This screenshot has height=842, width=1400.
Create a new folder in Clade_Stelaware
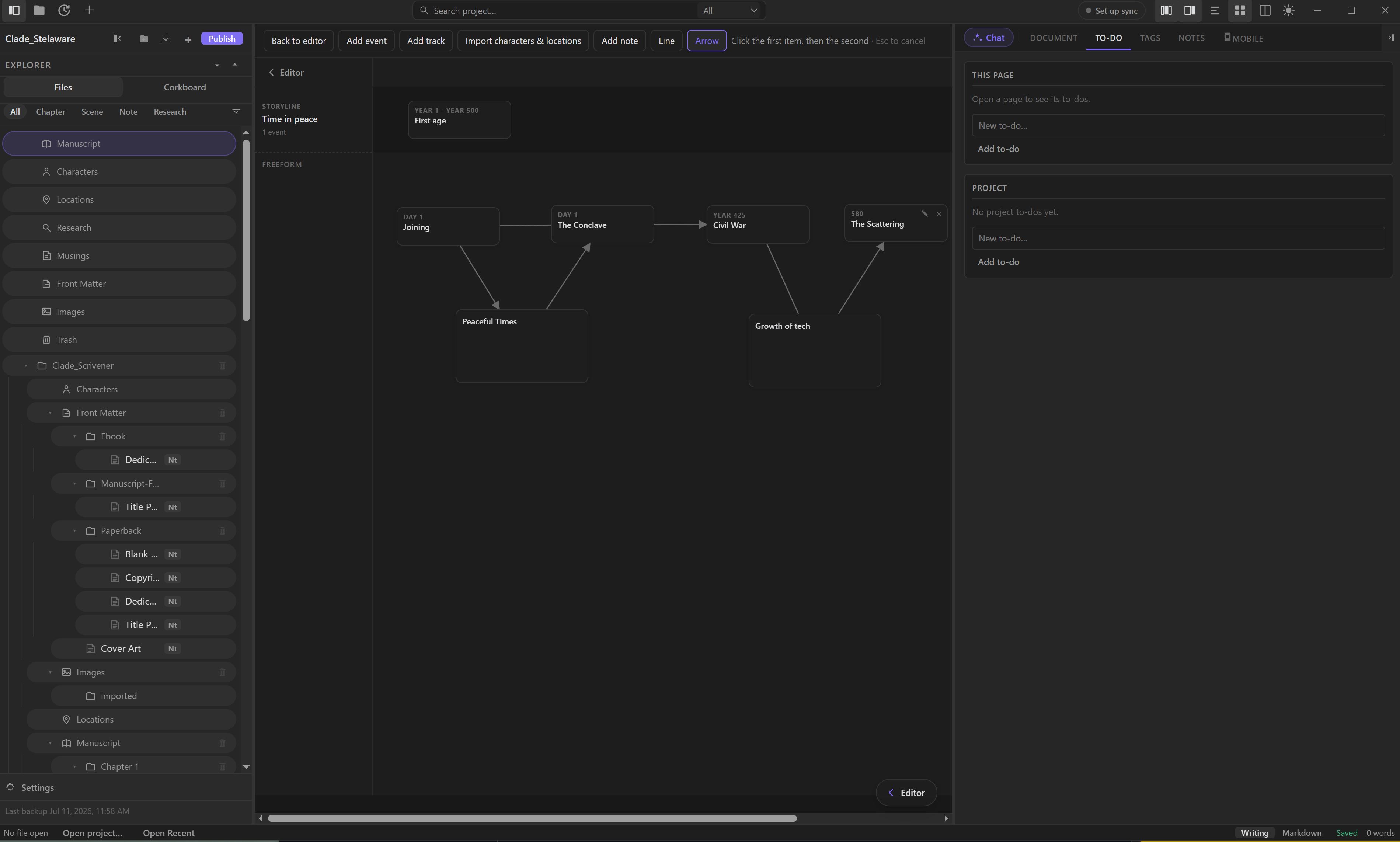[143, 39]
